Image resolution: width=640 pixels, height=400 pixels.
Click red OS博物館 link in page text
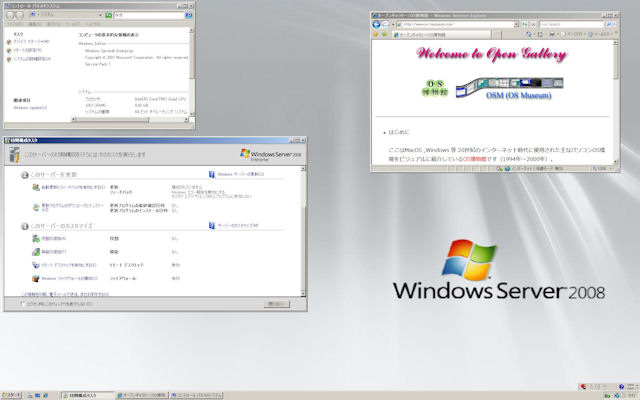[x=474, y=159]
